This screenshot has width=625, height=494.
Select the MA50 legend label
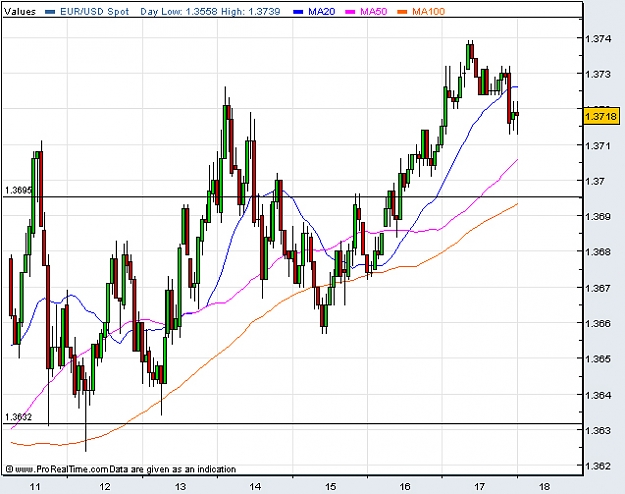[x=373, y=12]
